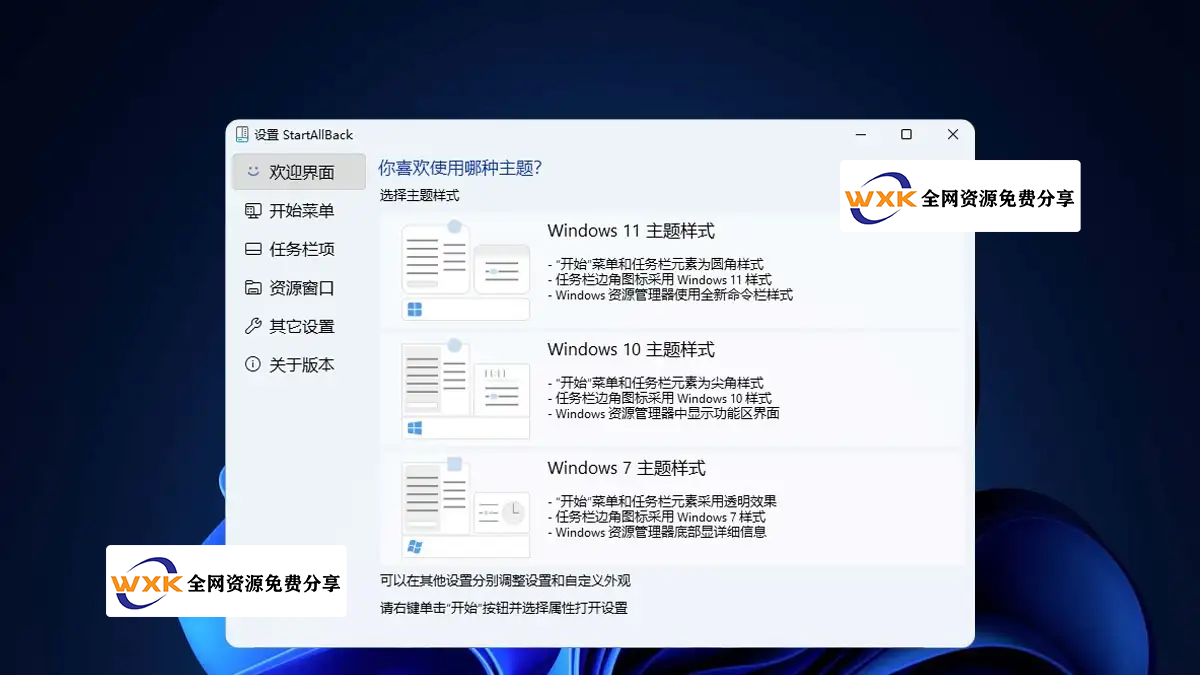Choose the Windows 11 主题样式 heading

point(631,231)
